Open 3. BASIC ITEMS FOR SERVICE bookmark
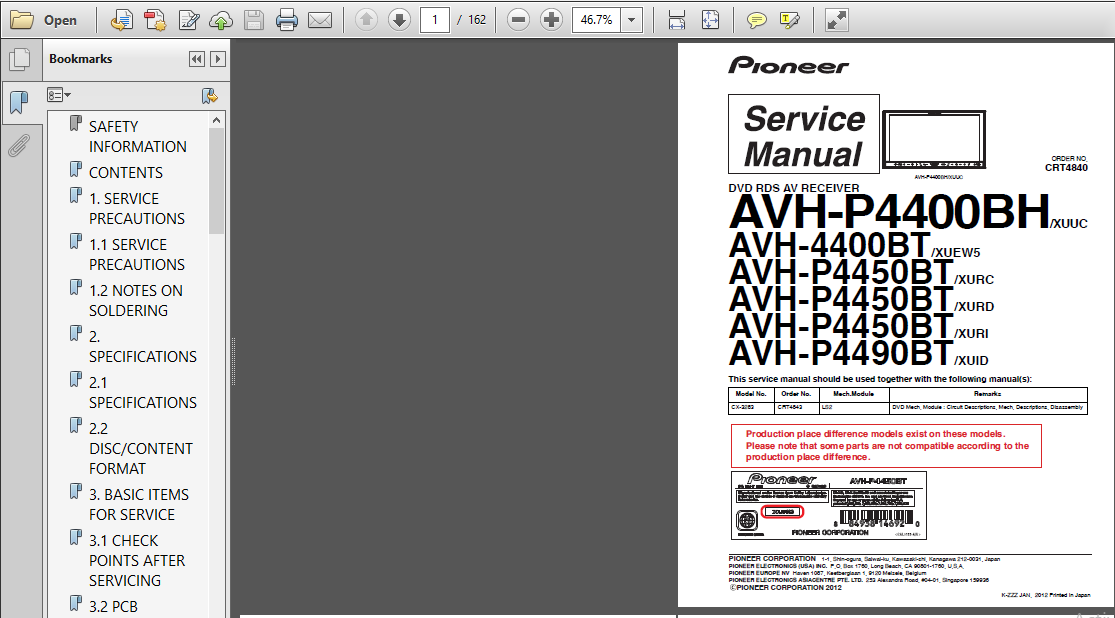Viewport: 1115px width, 618px height. pyautogui.click(x=139, y=504)
